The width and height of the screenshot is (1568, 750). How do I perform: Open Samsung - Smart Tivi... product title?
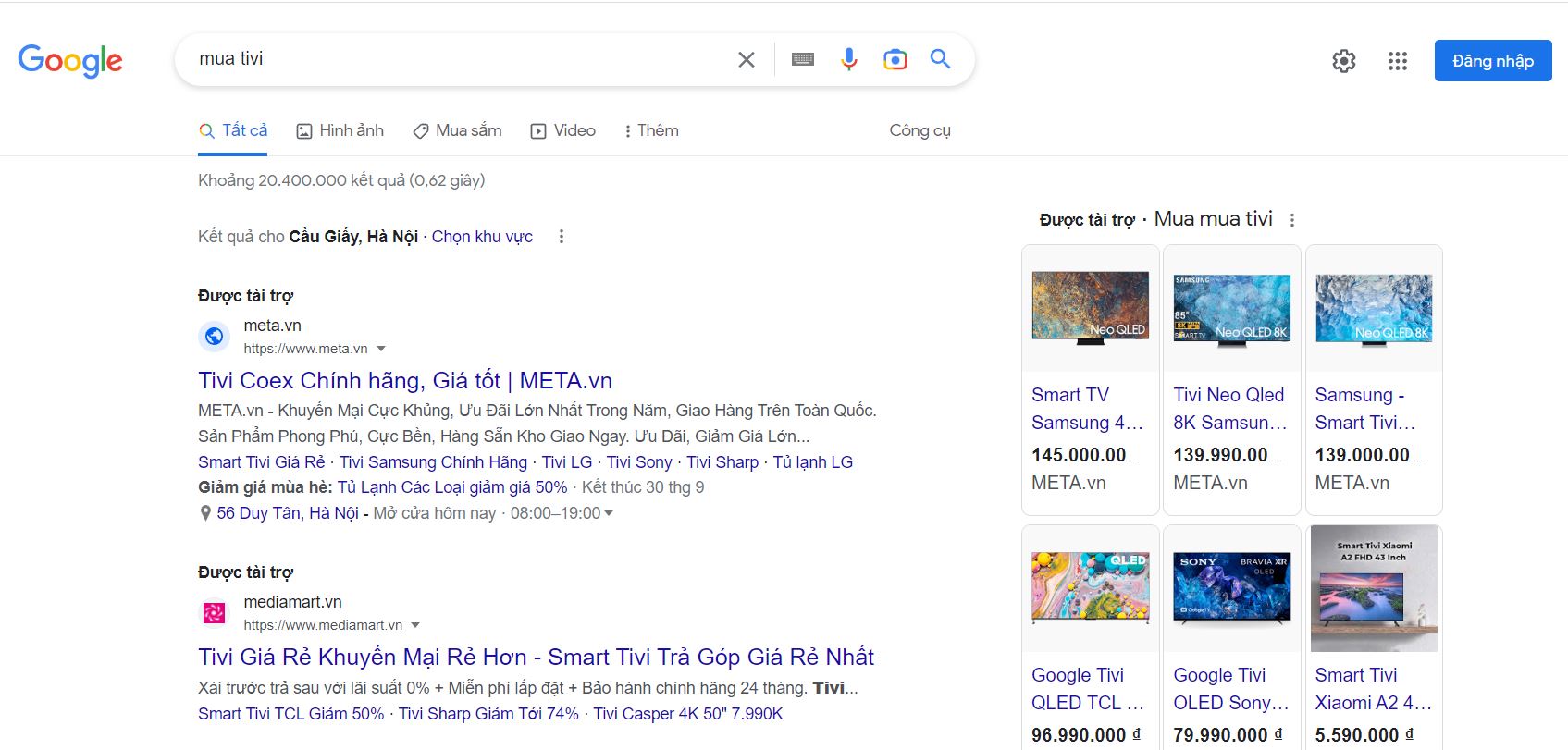[1365, 409]
